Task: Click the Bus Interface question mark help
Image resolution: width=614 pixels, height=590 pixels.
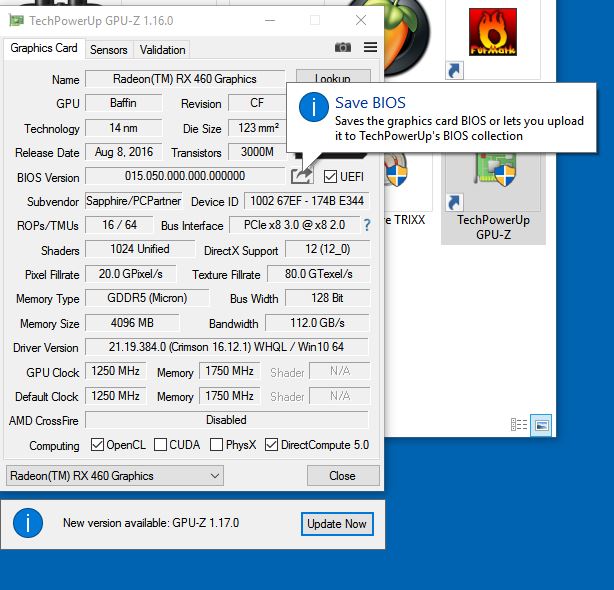Action: point(367,225)
